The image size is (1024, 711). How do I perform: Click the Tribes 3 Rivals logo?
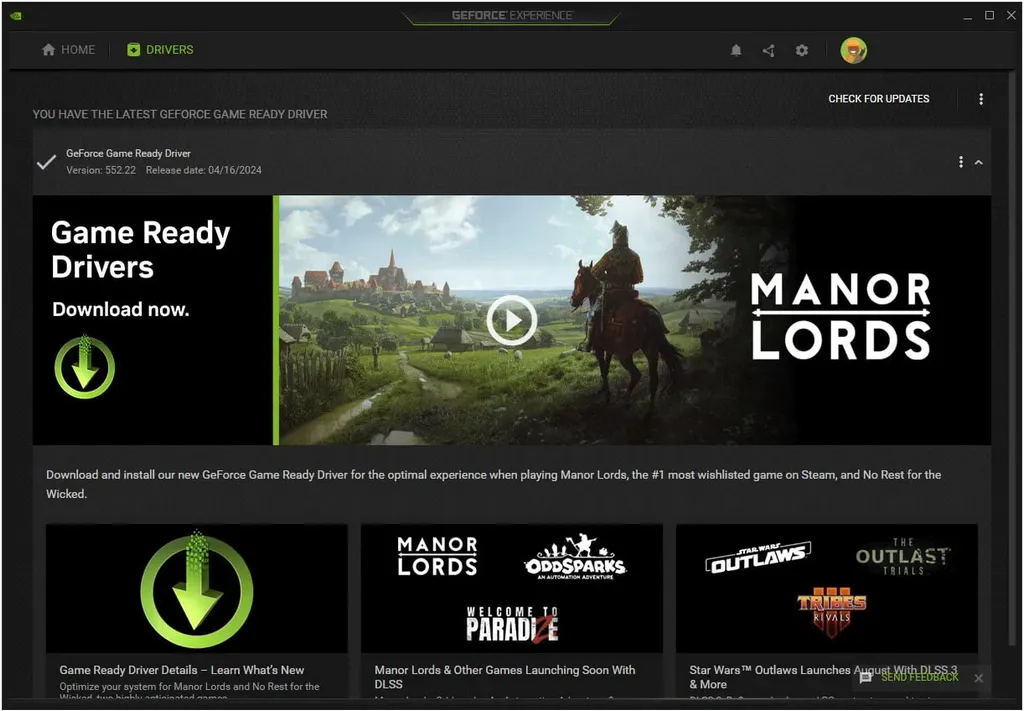(x=831, y=611)
